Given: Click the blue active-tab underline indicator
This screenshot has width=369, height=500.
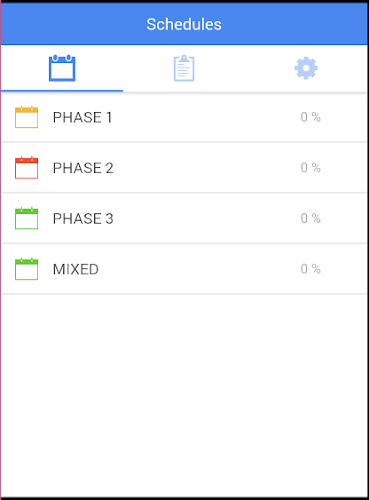Looking at the screenshot, I should point(62,90).
